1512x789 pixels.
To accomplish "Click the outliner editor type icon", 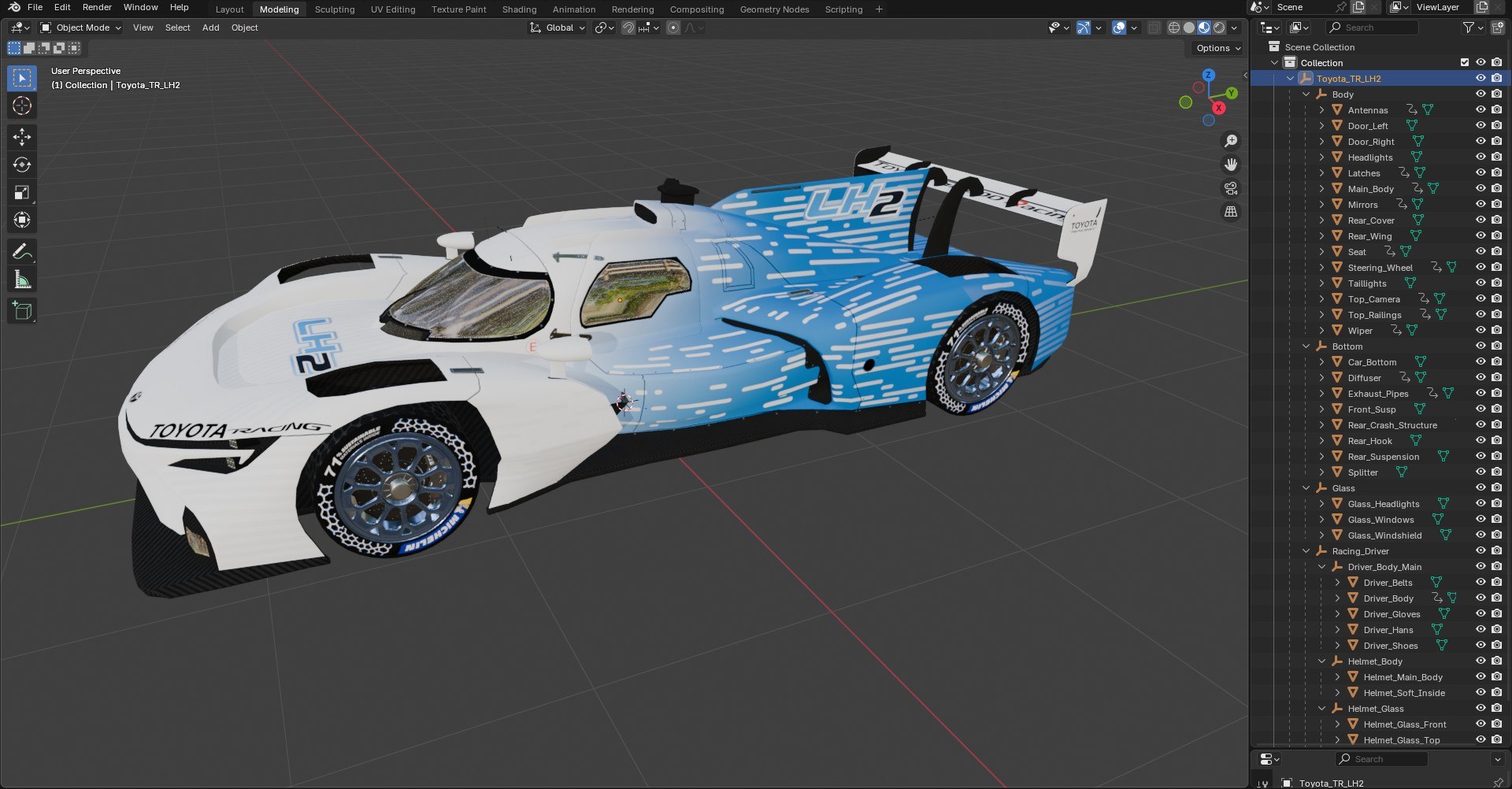I will coord(1269,28).
